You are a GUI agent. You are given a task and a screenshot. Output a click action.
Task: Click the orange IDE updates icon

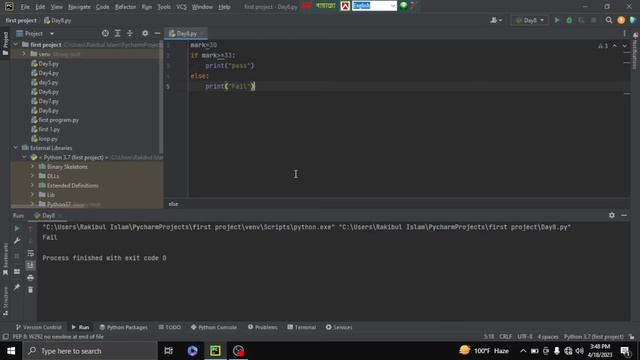(621, 20)
